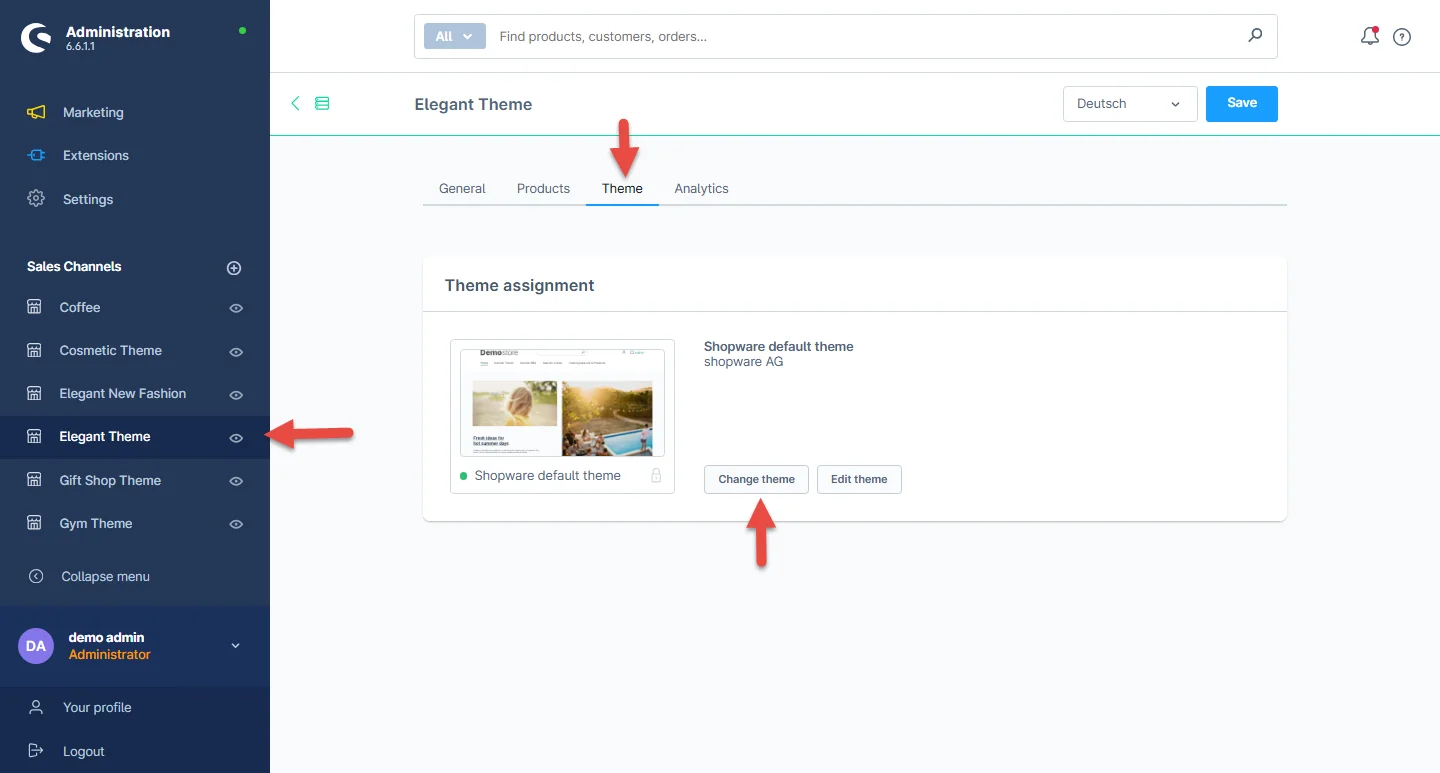Viewport: 1440px width, 773px height.
Task: Add a new sales channel plus icon
Action: [234, 267]
